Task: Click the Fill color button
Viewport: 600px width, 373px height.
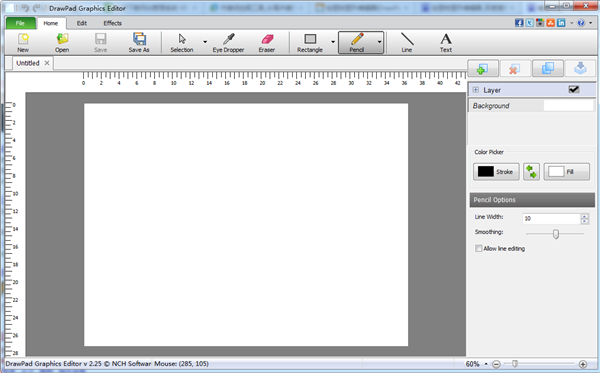Action: tap(566, 172)
